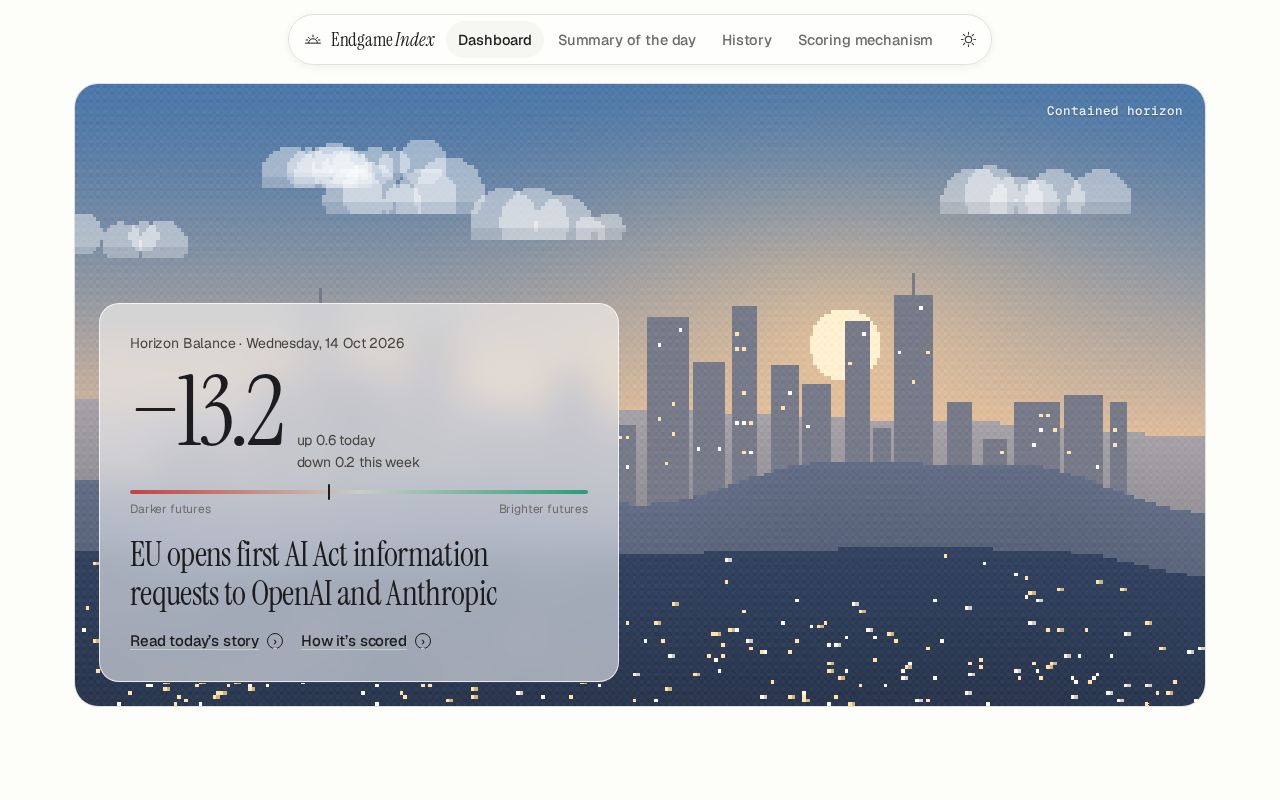Toggle the light/dark theme sun icon

pos(968,40)
